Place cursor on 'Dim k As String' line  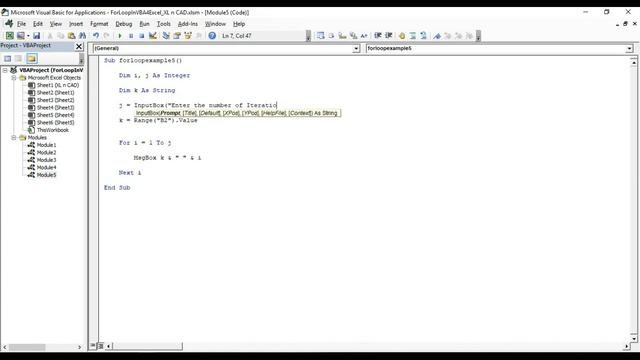coord(147,91)
